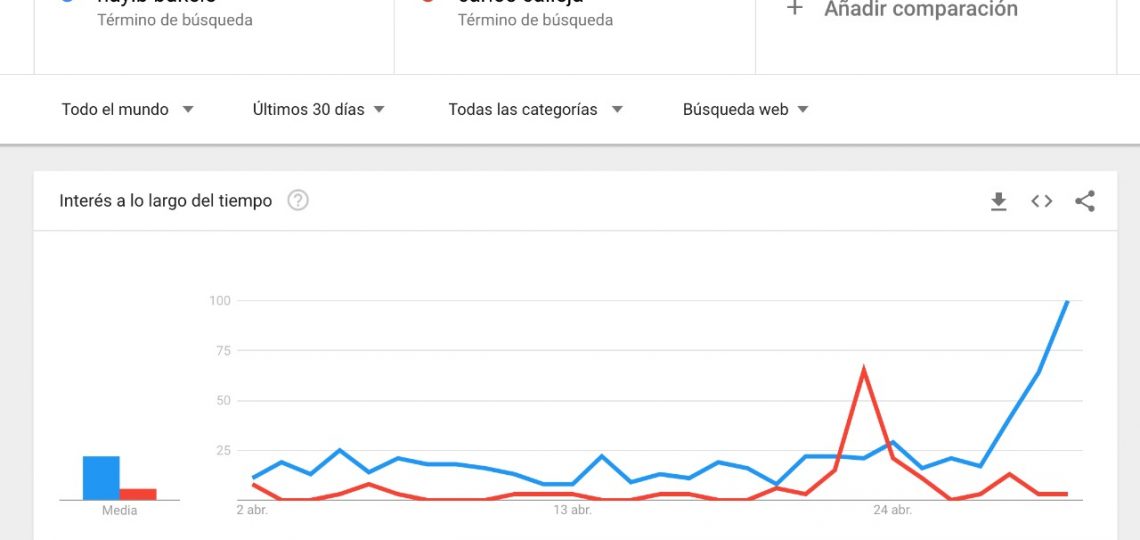Click the red line peak on the chart
1140x540 pixels.
point(863,369)
